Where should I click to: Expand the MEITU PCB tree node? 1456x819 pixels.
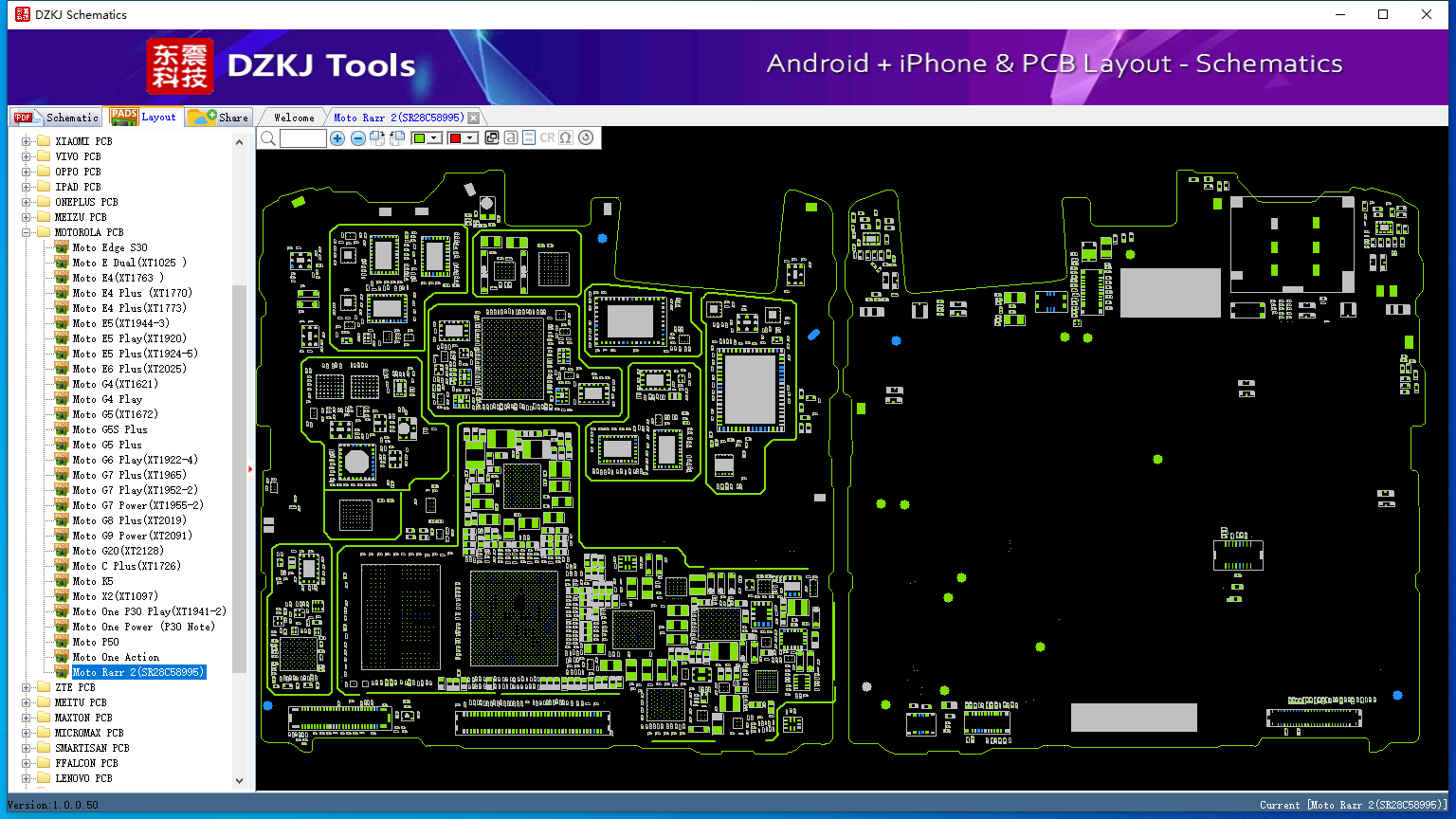[x=27, y=702]
